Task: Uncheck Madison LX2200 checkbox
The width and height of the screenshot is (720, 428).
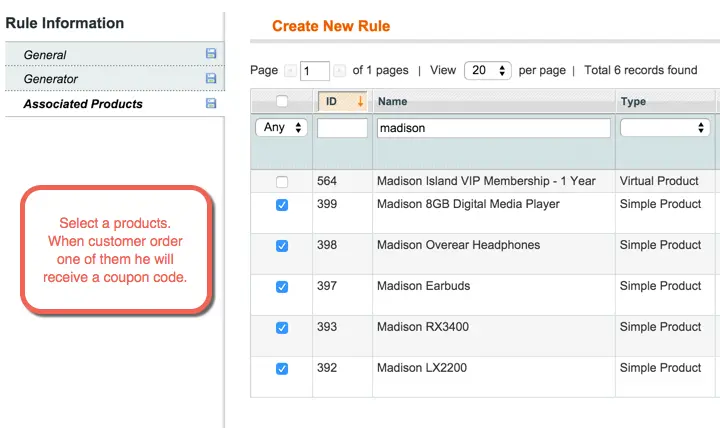Action: click(x=282, y=368)
